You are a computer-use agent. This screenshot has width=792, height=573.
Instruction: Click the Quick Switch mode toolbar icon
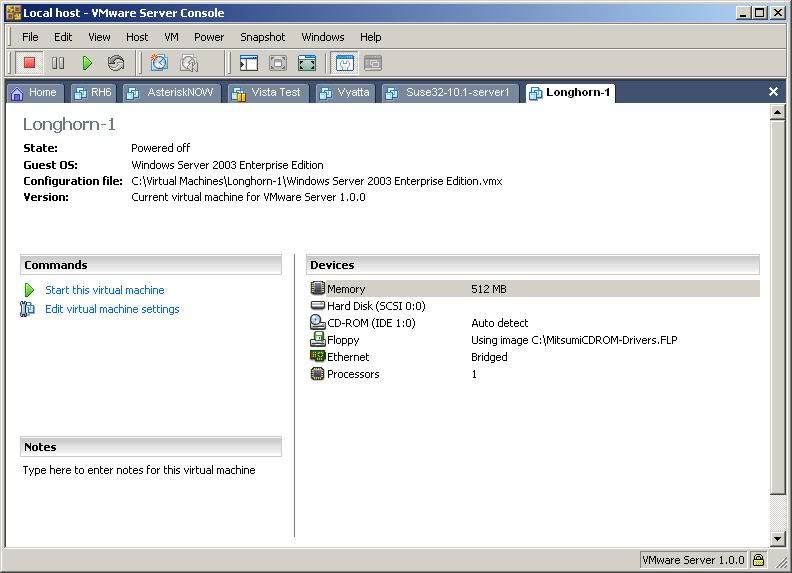point(278,63)
